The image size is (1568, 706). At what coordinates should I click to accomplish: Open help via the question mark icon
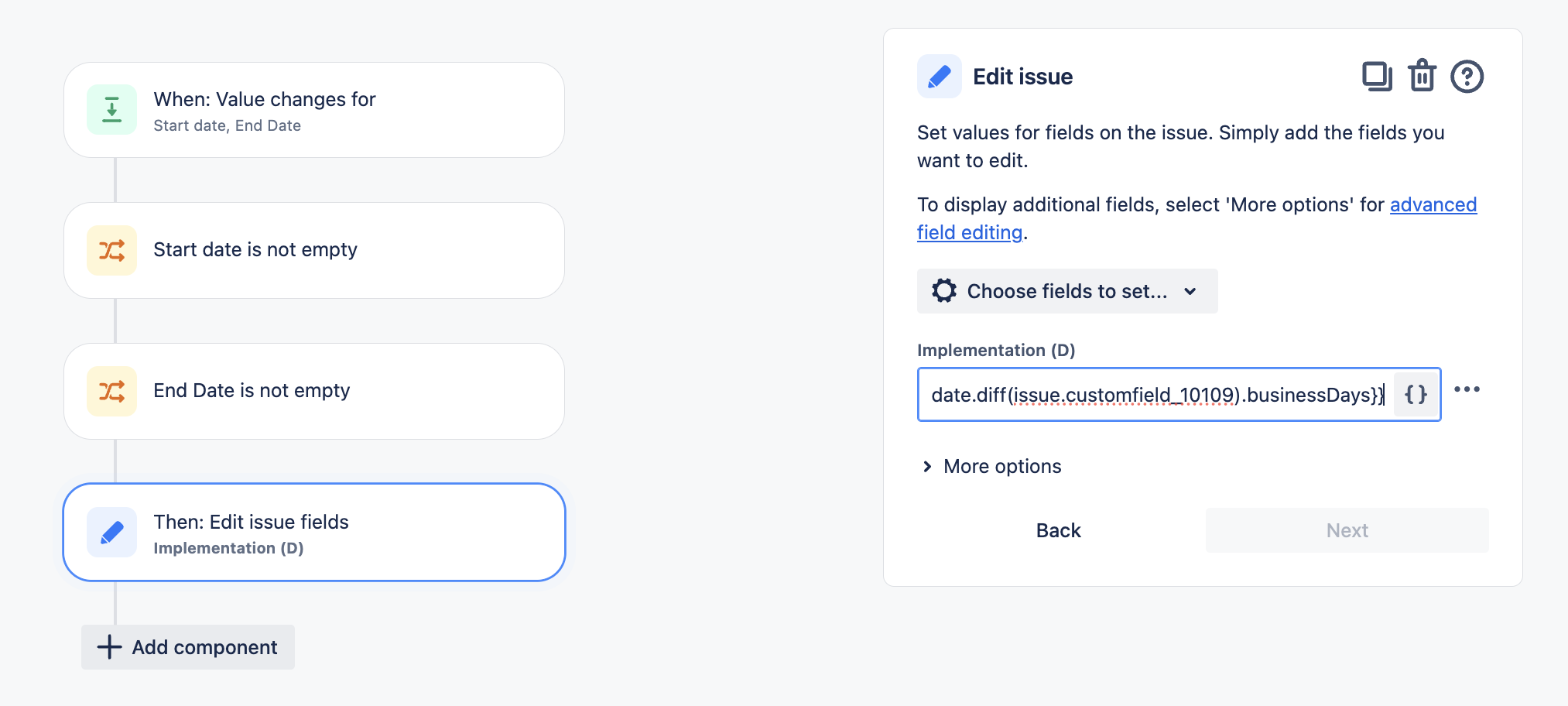pos(1467,77)
